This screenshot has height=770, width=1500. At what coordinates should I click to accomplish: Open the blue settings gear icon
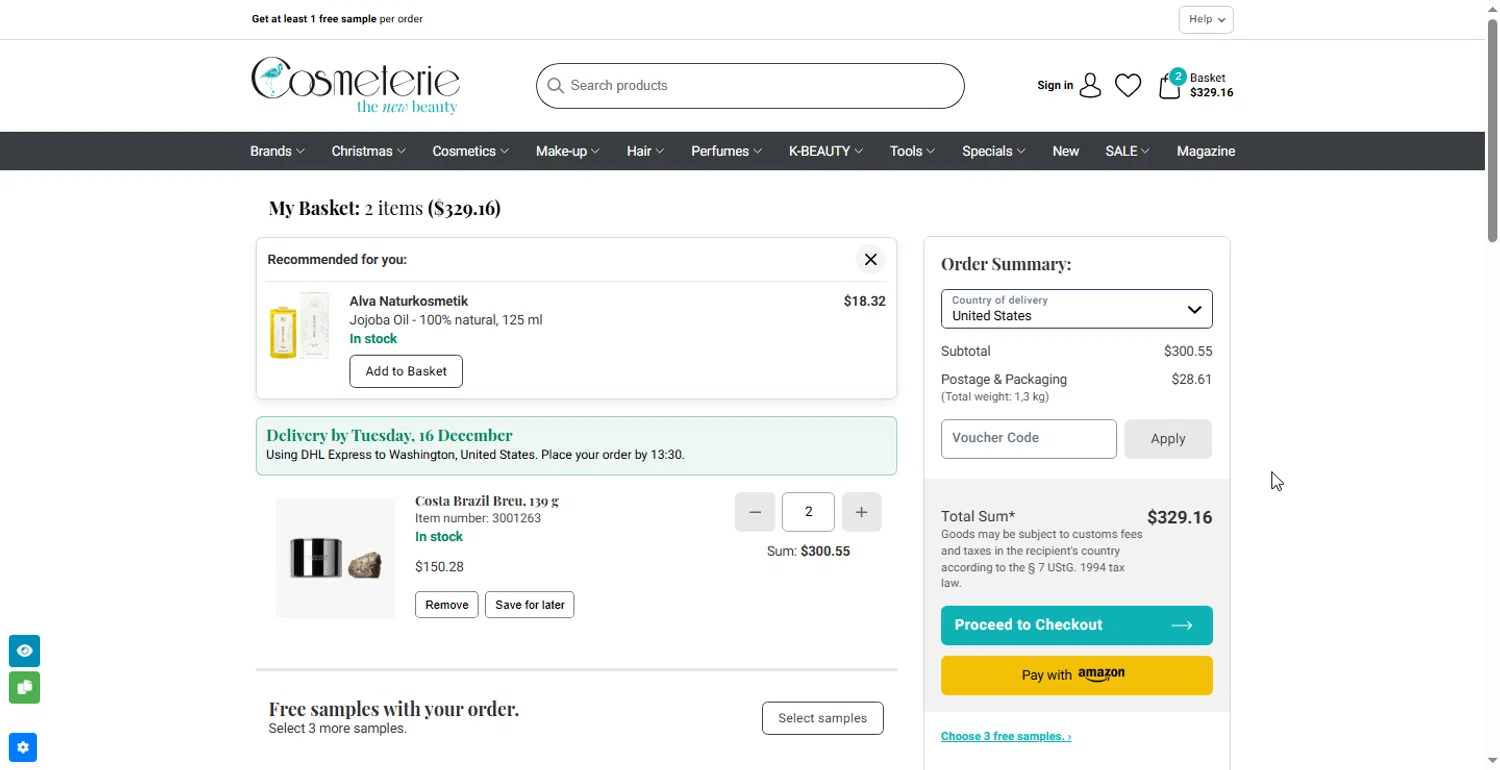[x=23, y=748]
